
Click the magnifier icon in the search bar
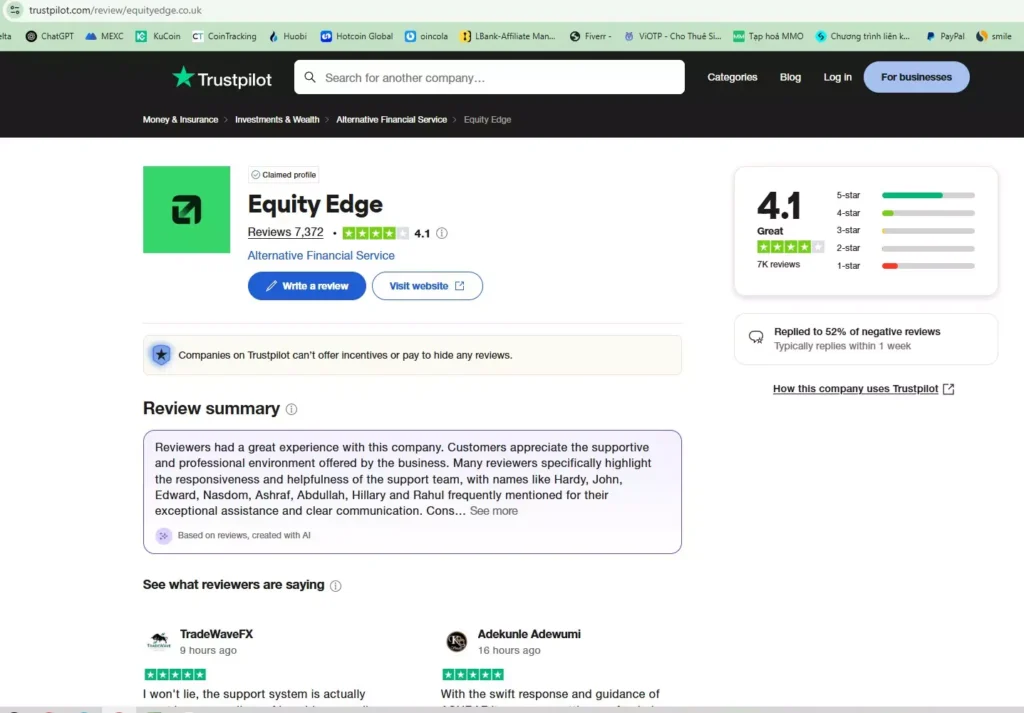309,76
